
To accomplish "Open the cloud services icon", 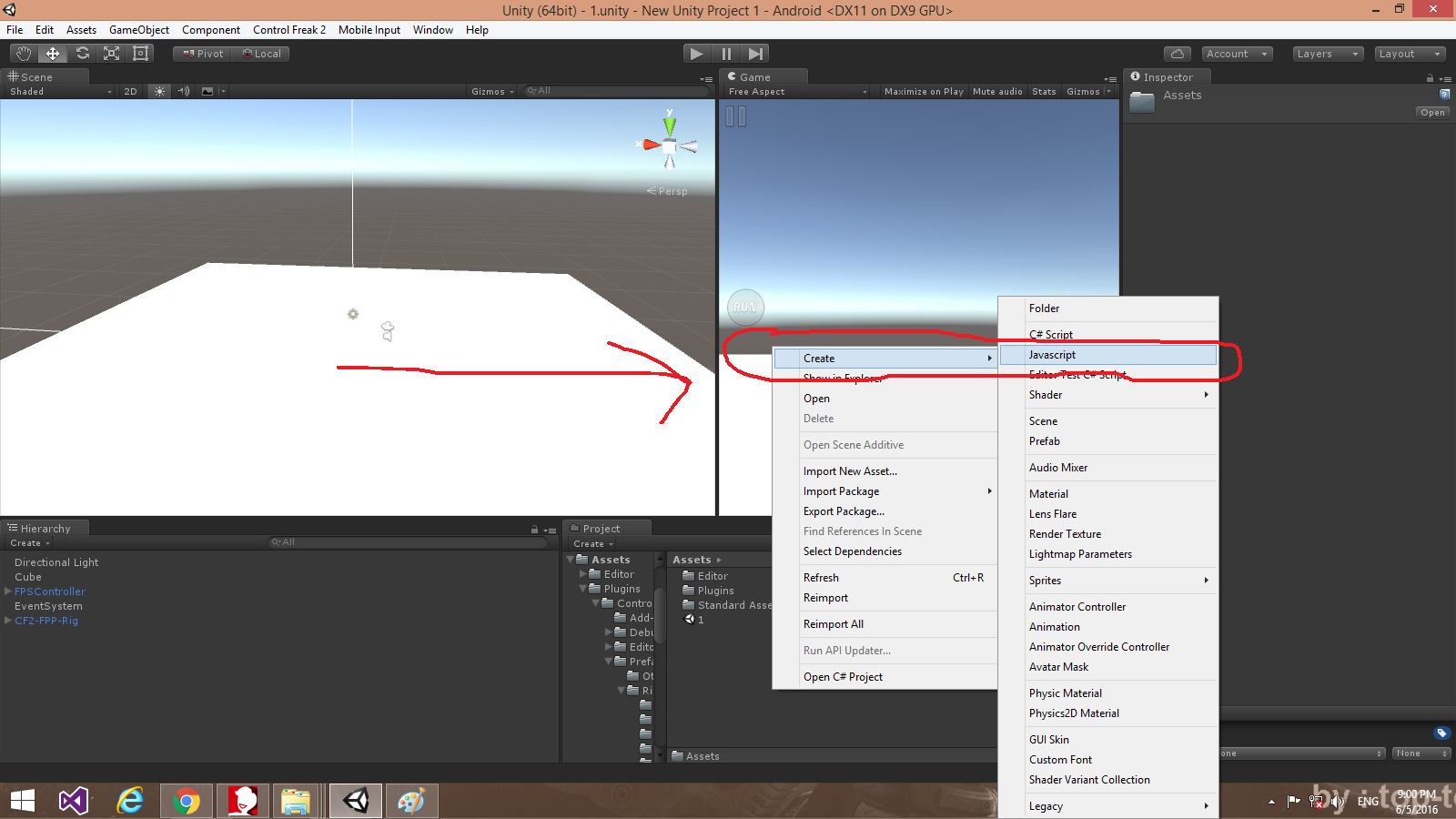I will [x=1177, y=54].
